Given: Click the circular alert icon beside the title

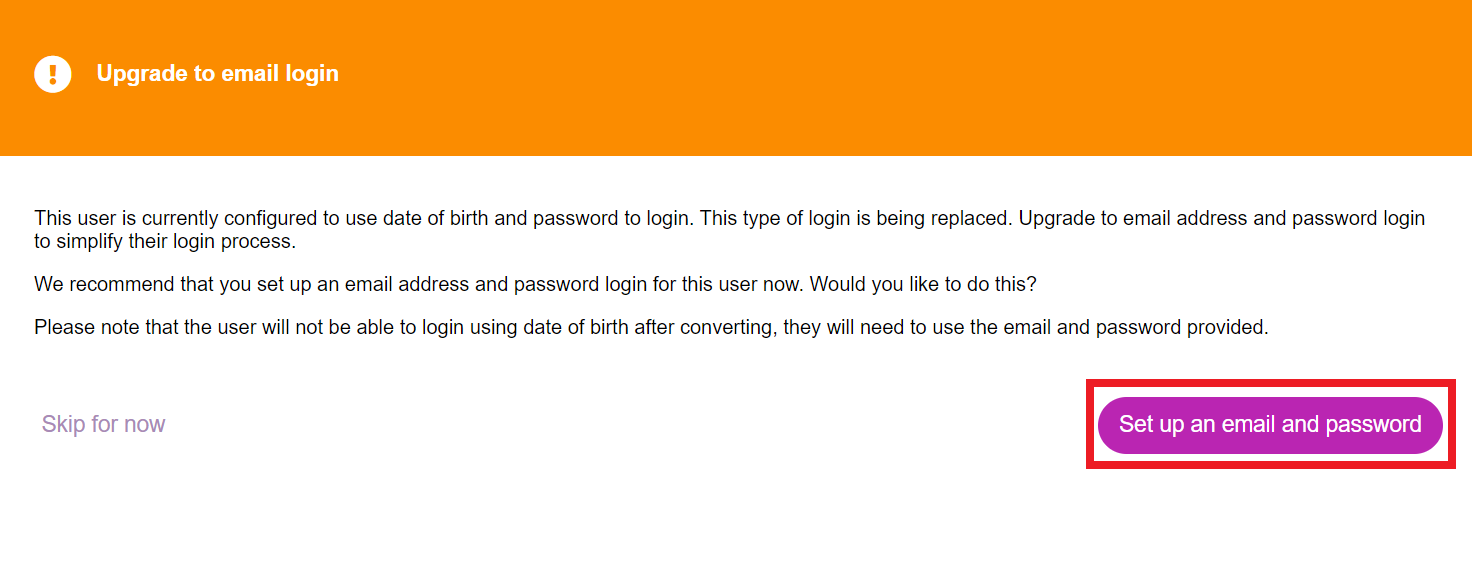Looking at the screenshot, I should tap(53, 74).
